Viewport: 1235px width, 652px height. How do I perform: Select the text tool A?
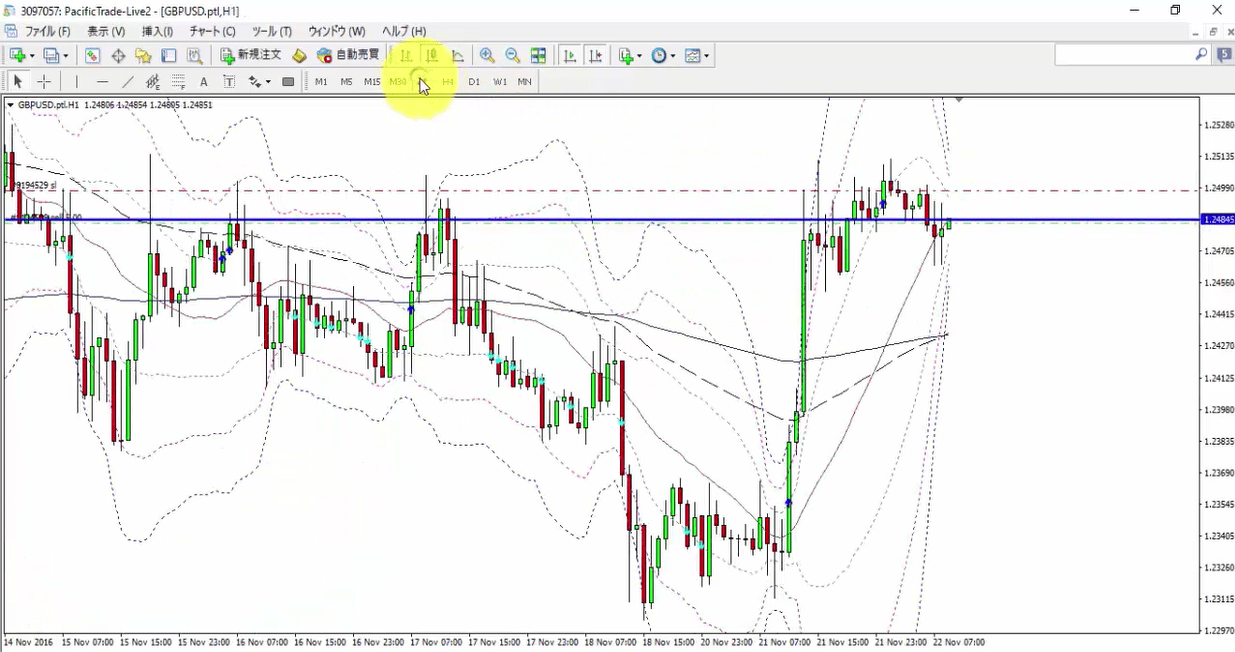click(x=204, y=82)
